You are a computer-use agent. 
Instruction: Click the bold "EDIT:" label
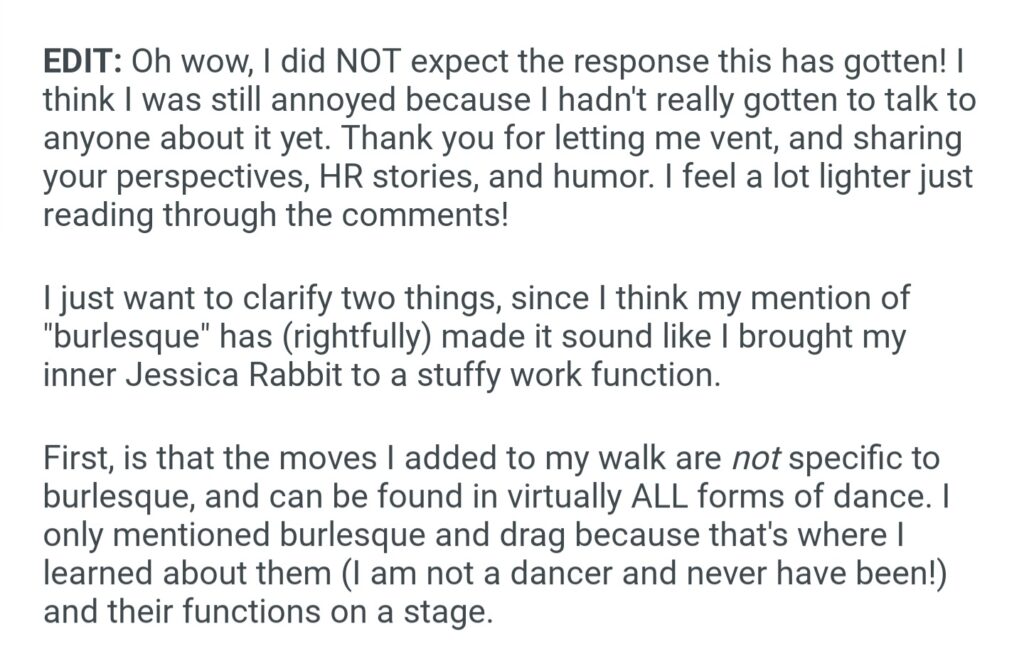[x=82, y=62]
